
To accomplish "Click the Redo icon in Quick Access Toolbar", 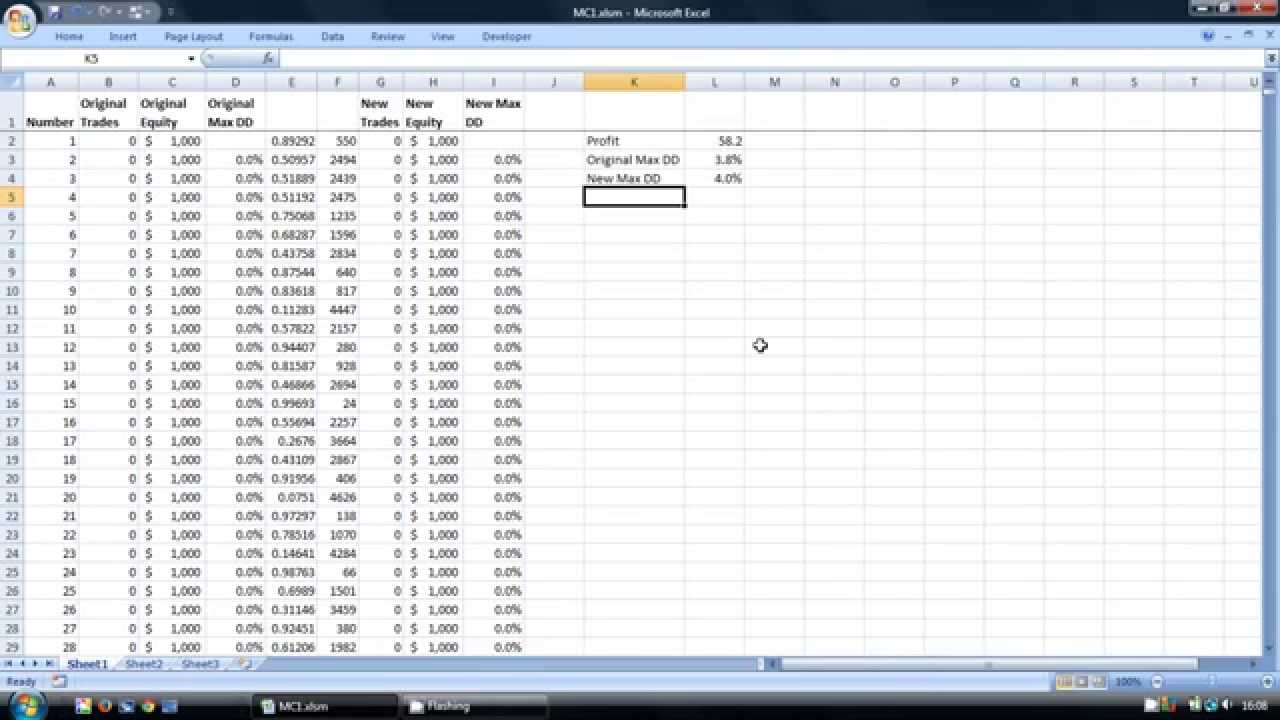I will (107, 12).
